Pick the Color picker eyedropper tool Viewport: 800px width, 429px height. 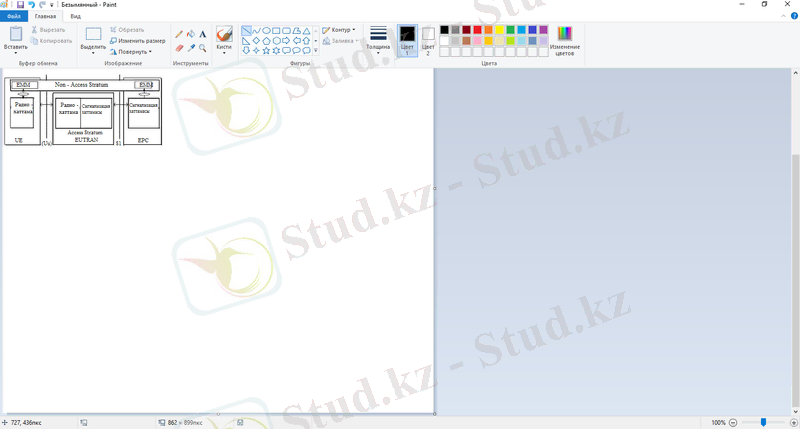tap(191, 48)
